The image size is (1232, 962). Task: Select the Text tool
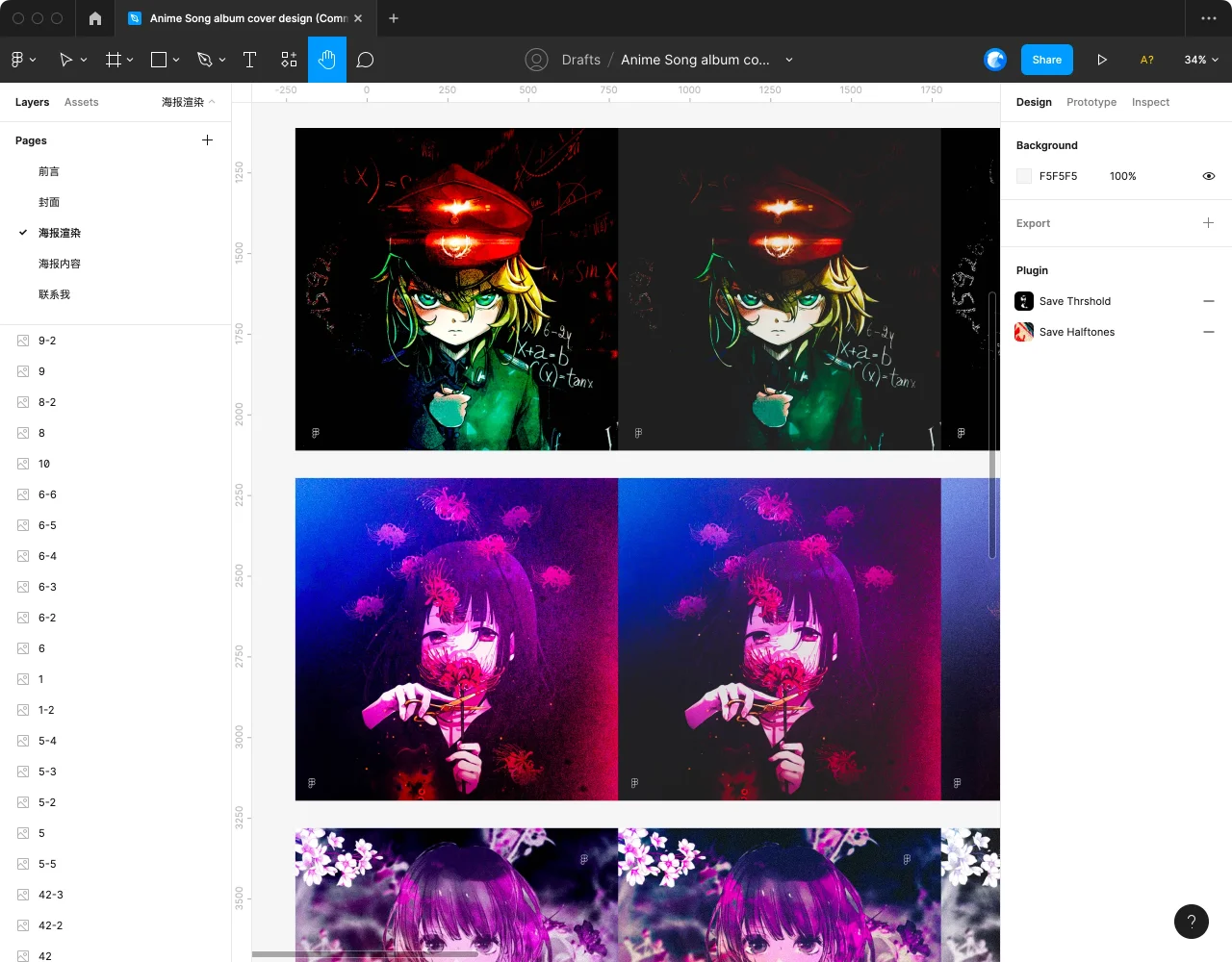pos(249,60)
